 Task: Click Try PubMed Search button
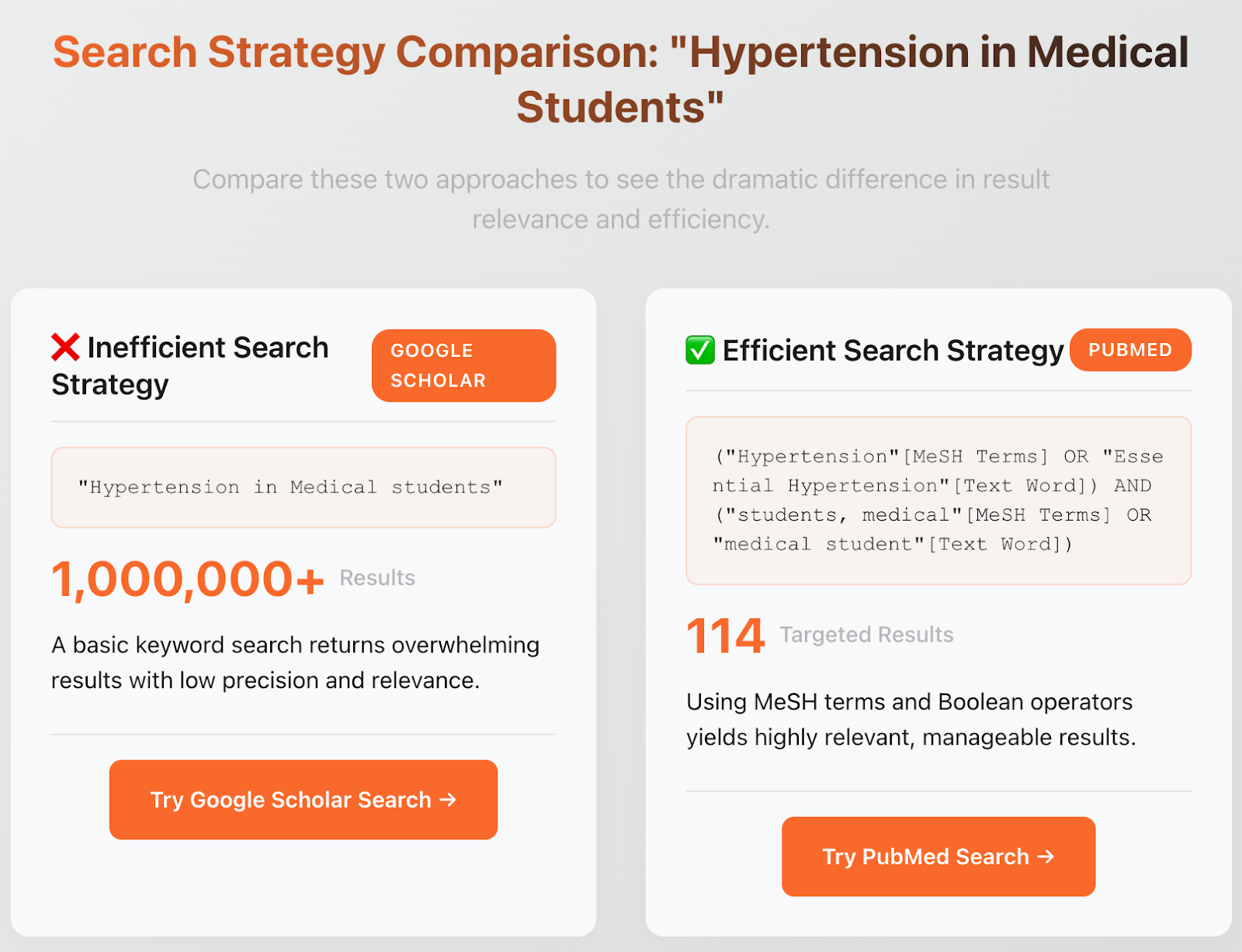tap(938, 857)
